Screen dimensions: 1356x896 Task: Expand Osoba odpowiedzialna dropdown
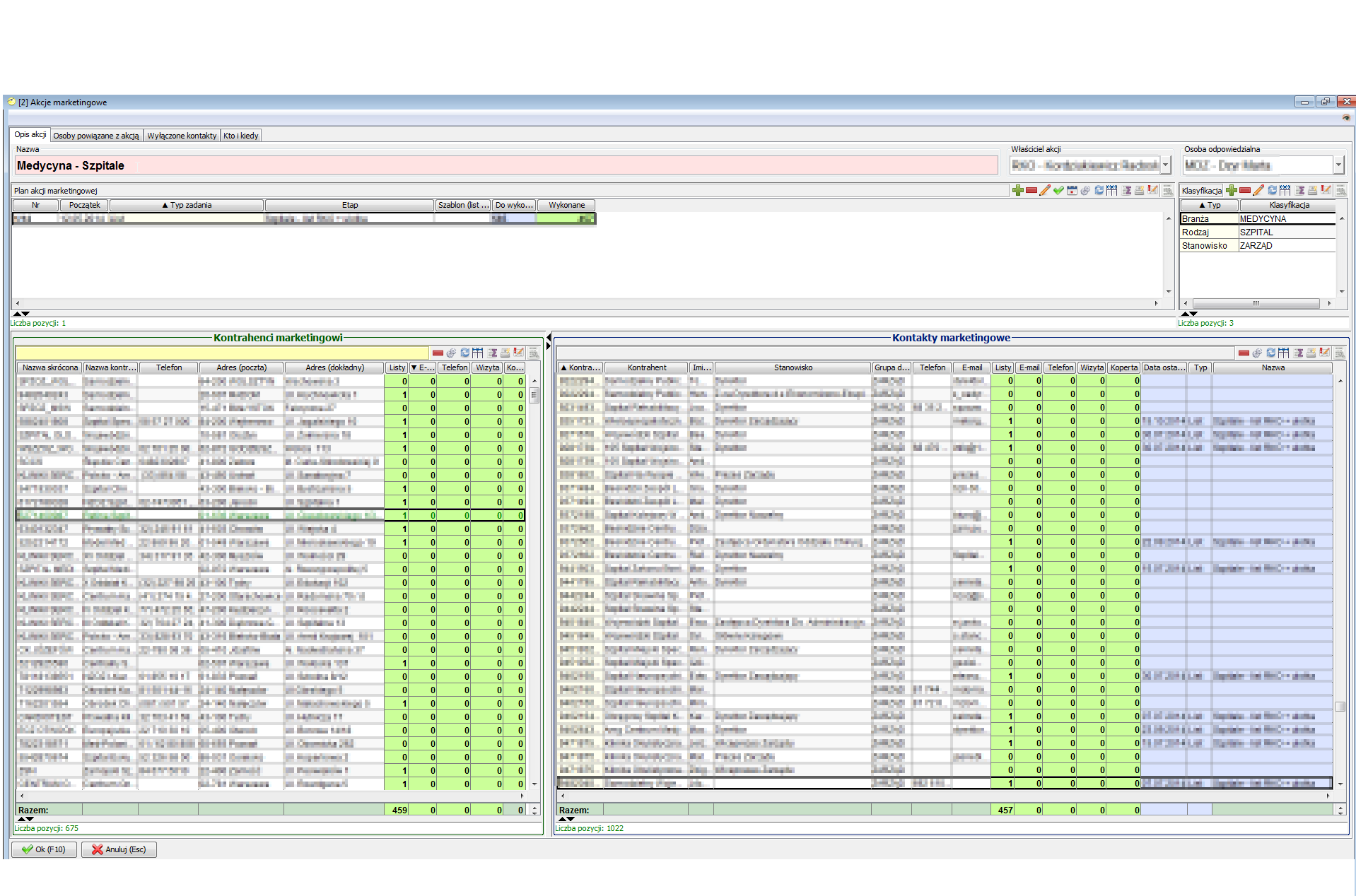click(x=1338, y=165)
